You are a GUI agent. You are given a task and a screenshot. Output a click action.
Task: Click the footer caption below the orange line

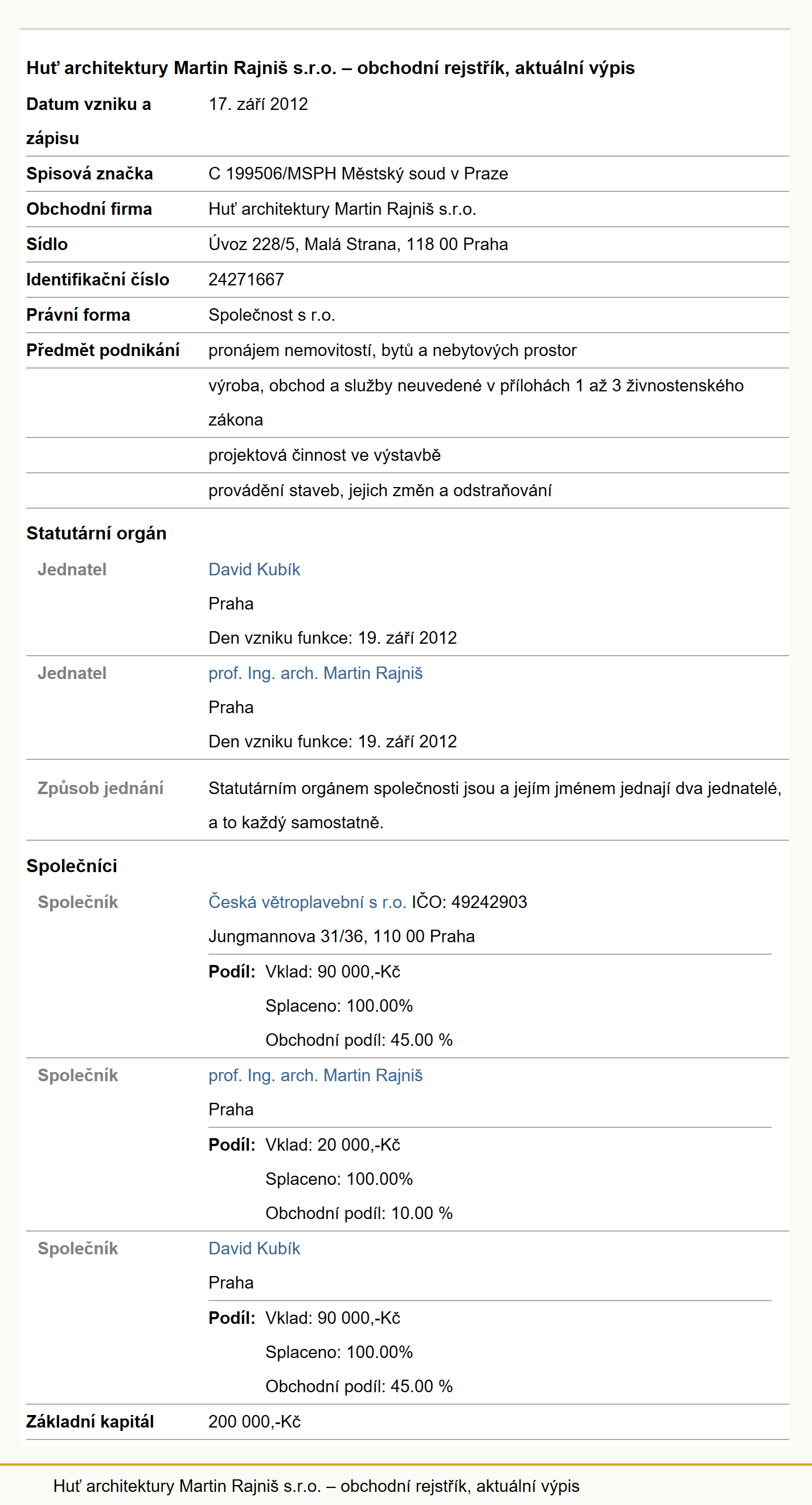(316, 1486)
